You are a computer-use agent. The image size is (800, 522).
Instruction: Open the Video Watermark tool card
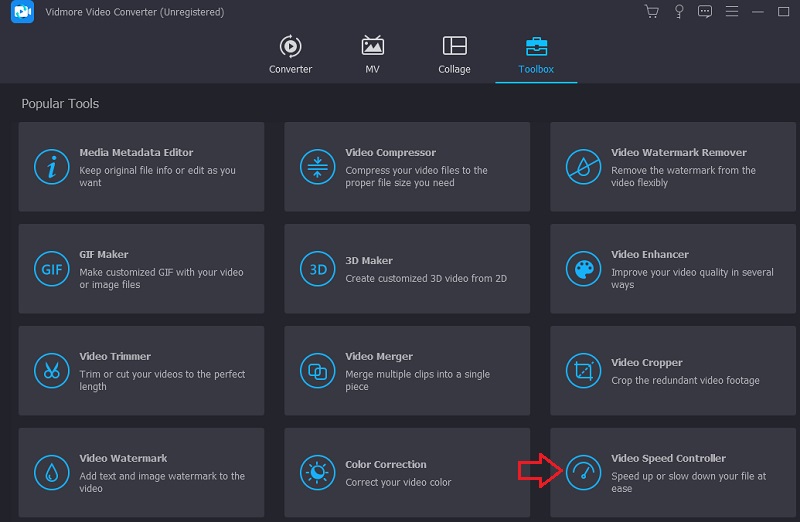[141, 473]
